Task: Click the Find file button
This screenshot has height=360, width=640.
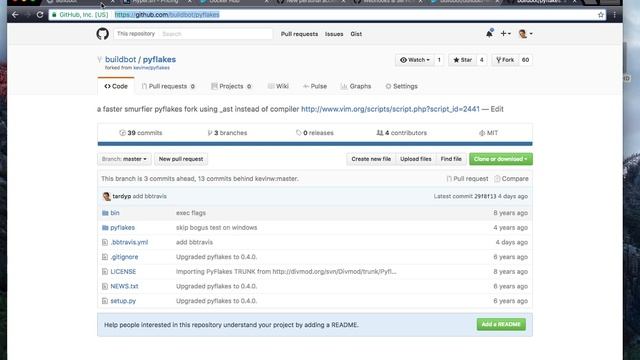Action: [451, 159]
